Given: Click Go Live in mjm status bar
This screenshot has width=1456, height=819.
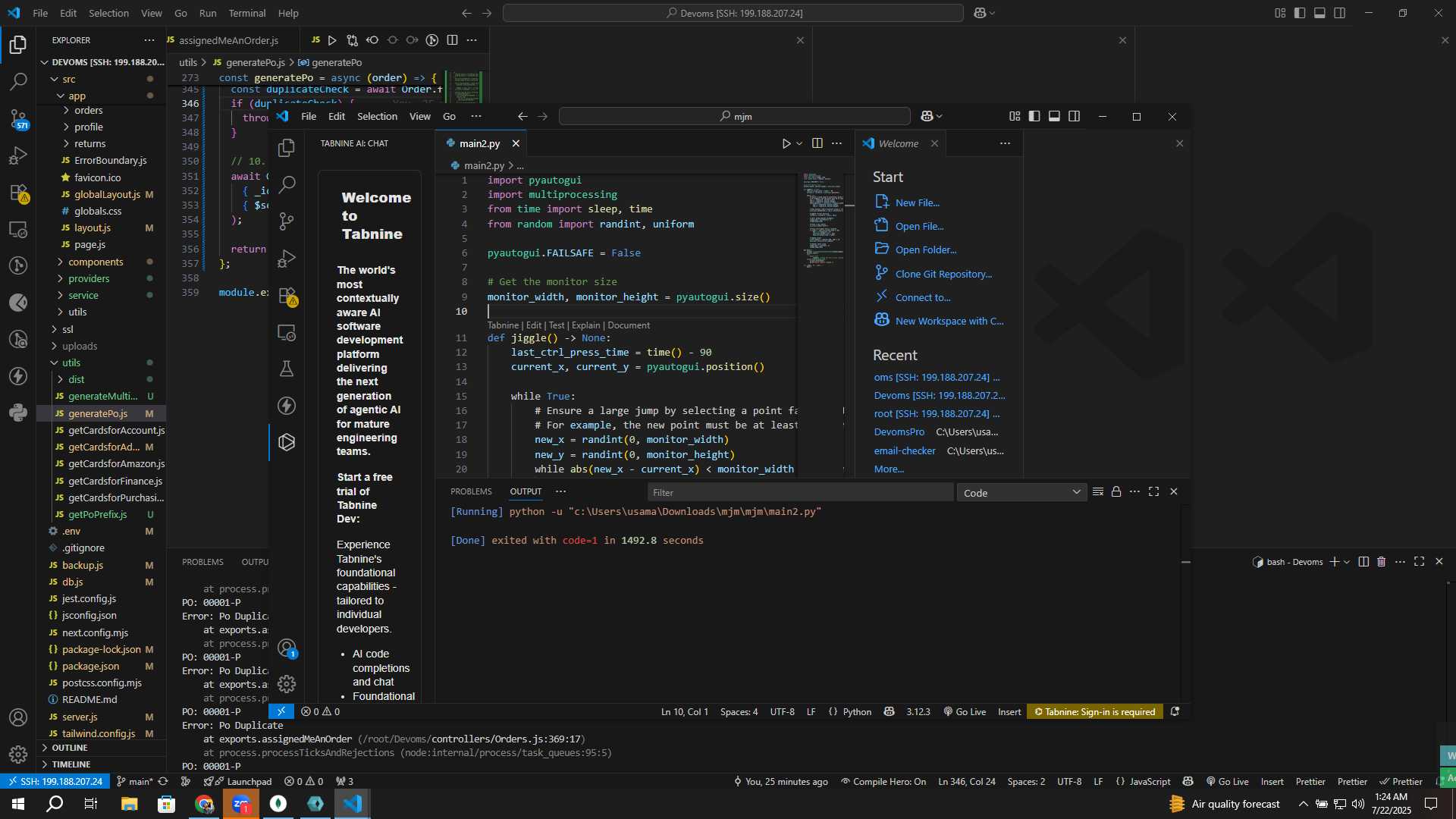Looking at the screenshot, I should click(965, 712).
